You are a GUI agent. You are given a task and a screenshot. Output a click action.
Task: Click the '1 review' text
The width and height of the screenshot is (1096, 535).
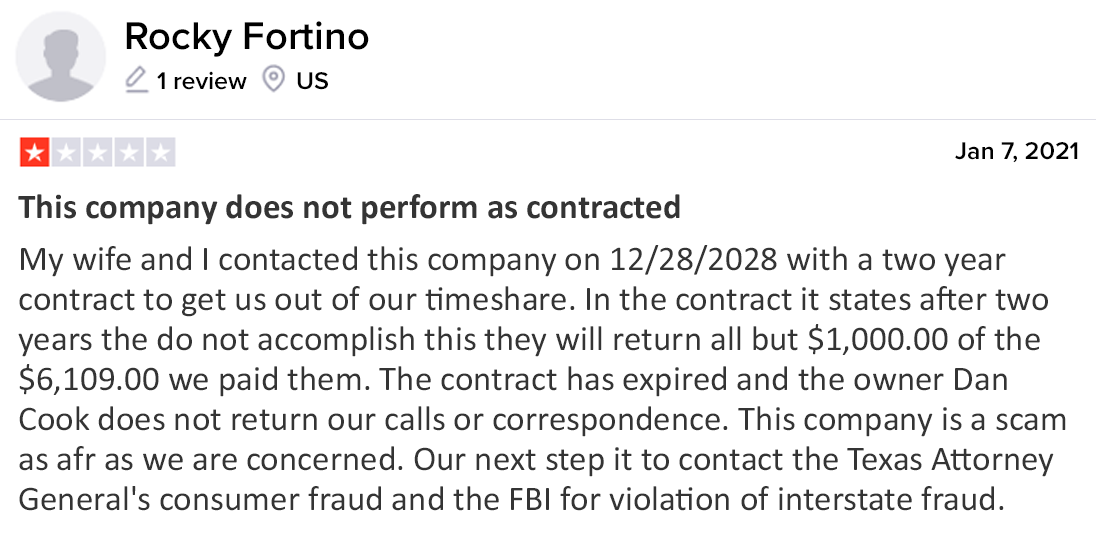click(x=201, y=81)
